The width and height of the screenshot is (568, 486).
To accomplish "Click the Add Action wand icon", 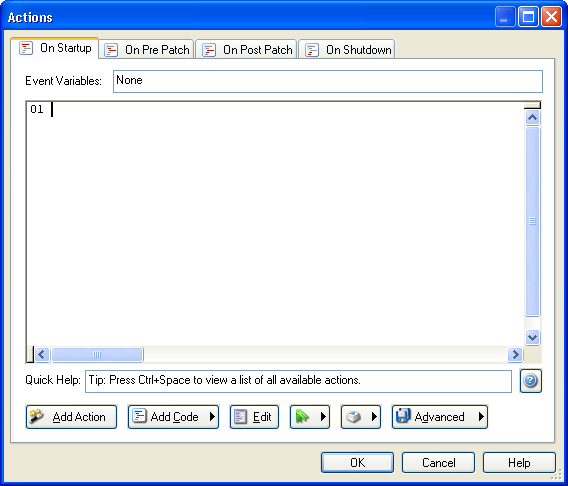I will [x=37, y=416].
